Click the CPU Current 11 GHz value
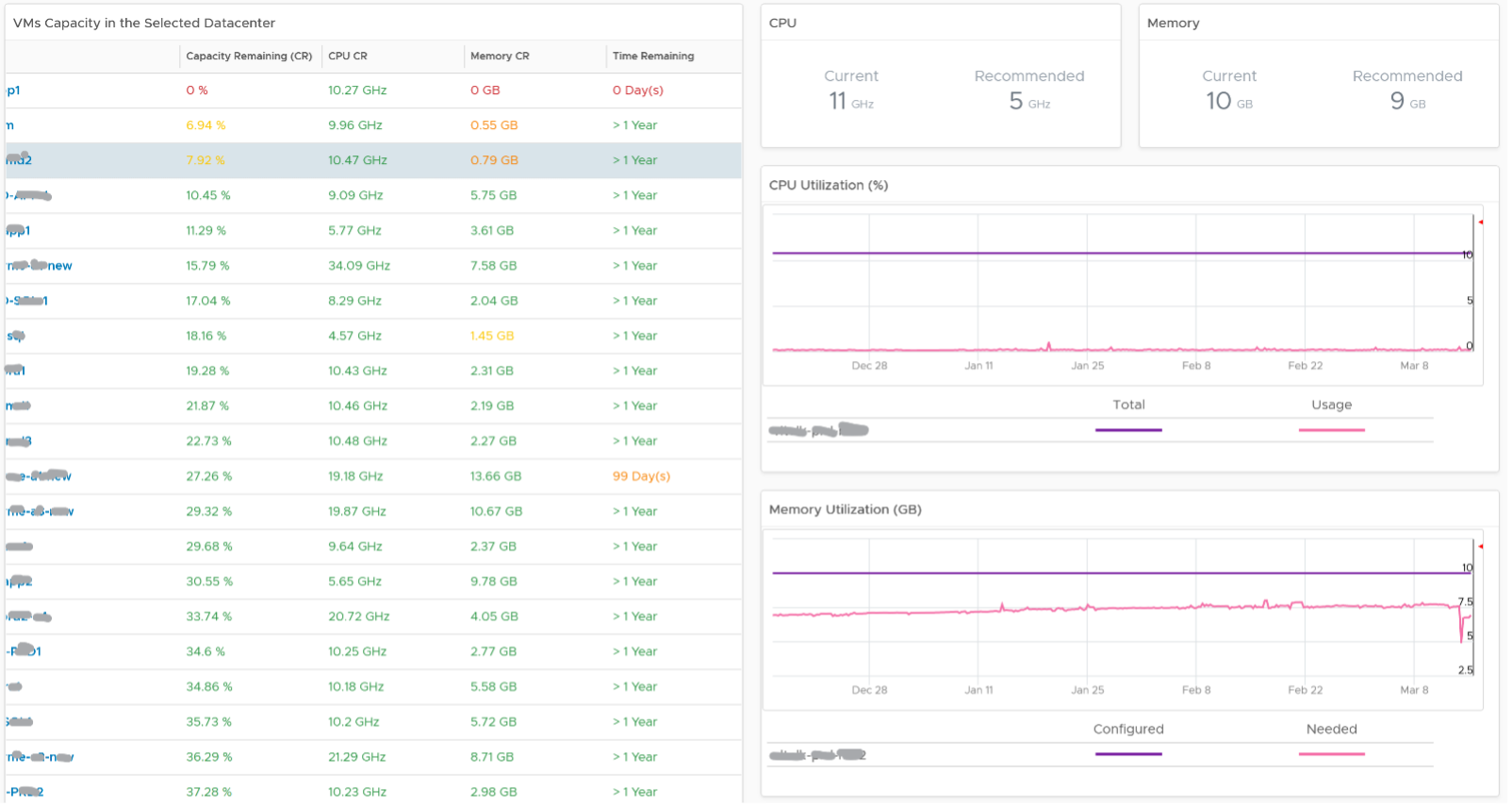Screen dimensions: 1512x806 [850, 102]
